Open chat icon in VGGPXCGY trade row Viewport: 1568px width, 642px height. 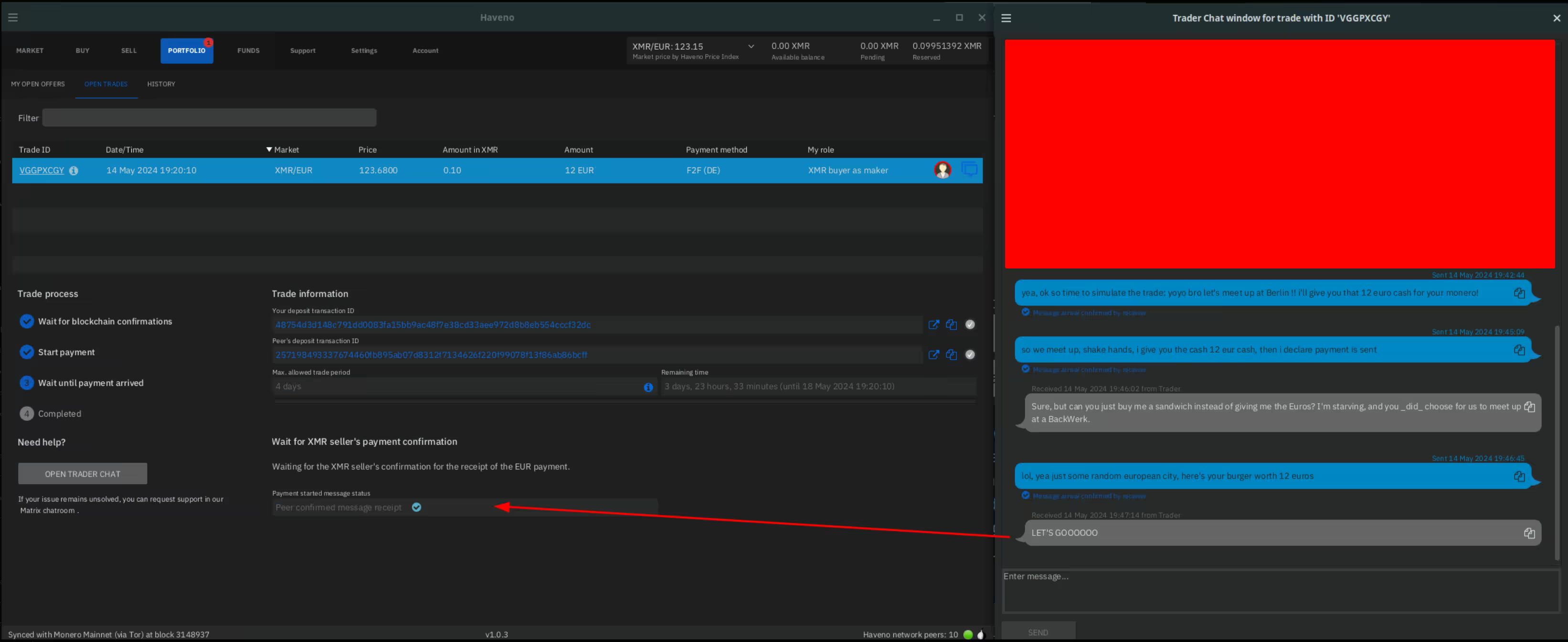coord(969,169)
